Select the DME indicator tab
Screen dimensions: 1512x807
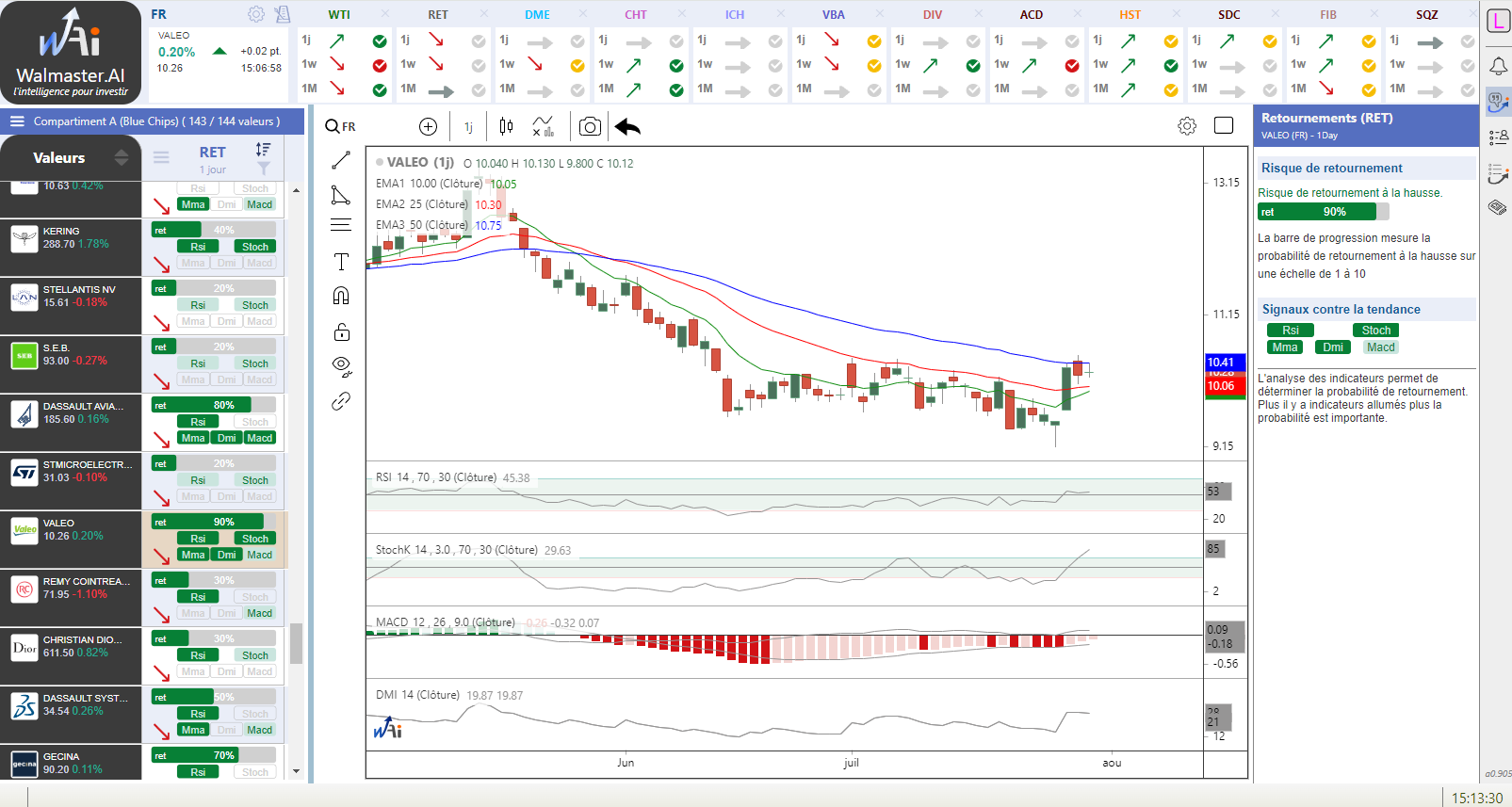537,15
